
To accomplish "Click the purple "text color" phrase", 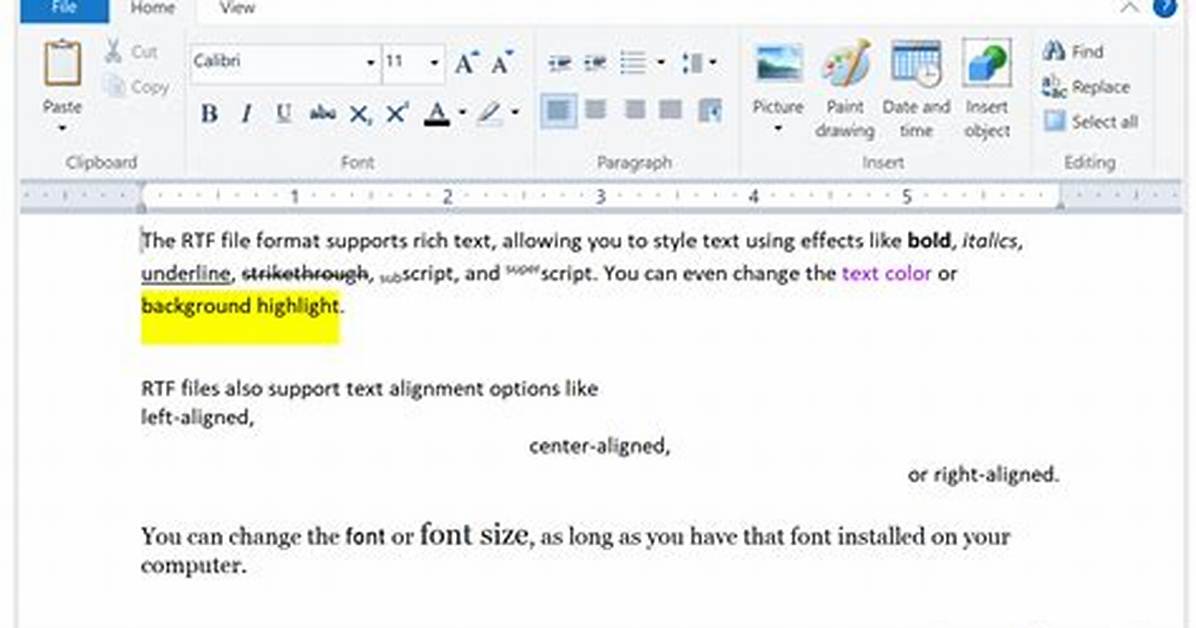I will point(886,273).
